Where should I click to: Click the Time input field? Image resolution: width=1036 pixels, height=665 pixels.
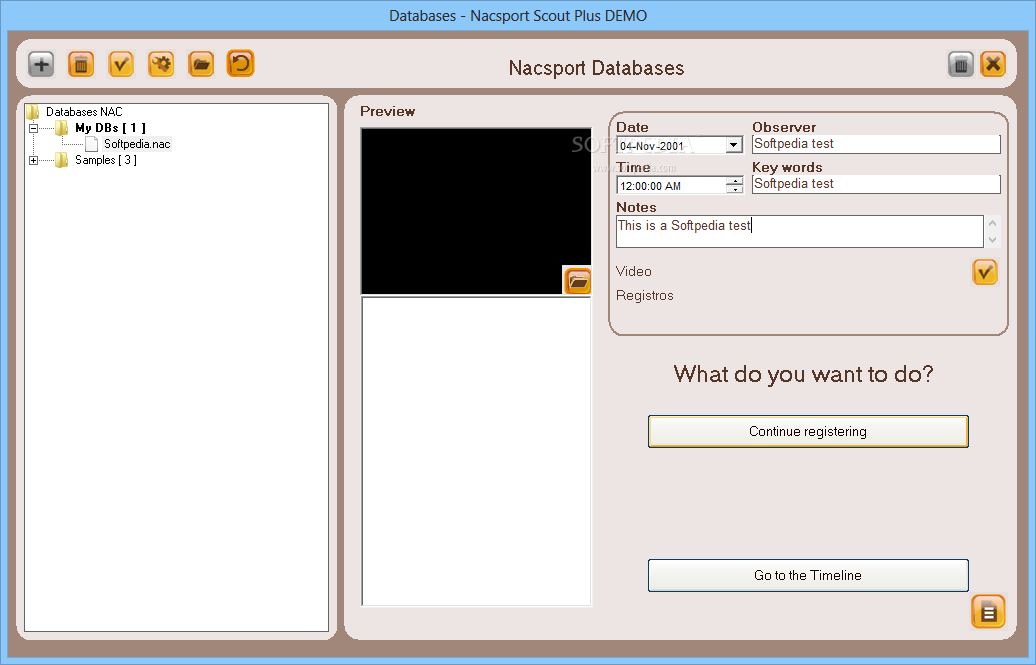pos(671,186)
